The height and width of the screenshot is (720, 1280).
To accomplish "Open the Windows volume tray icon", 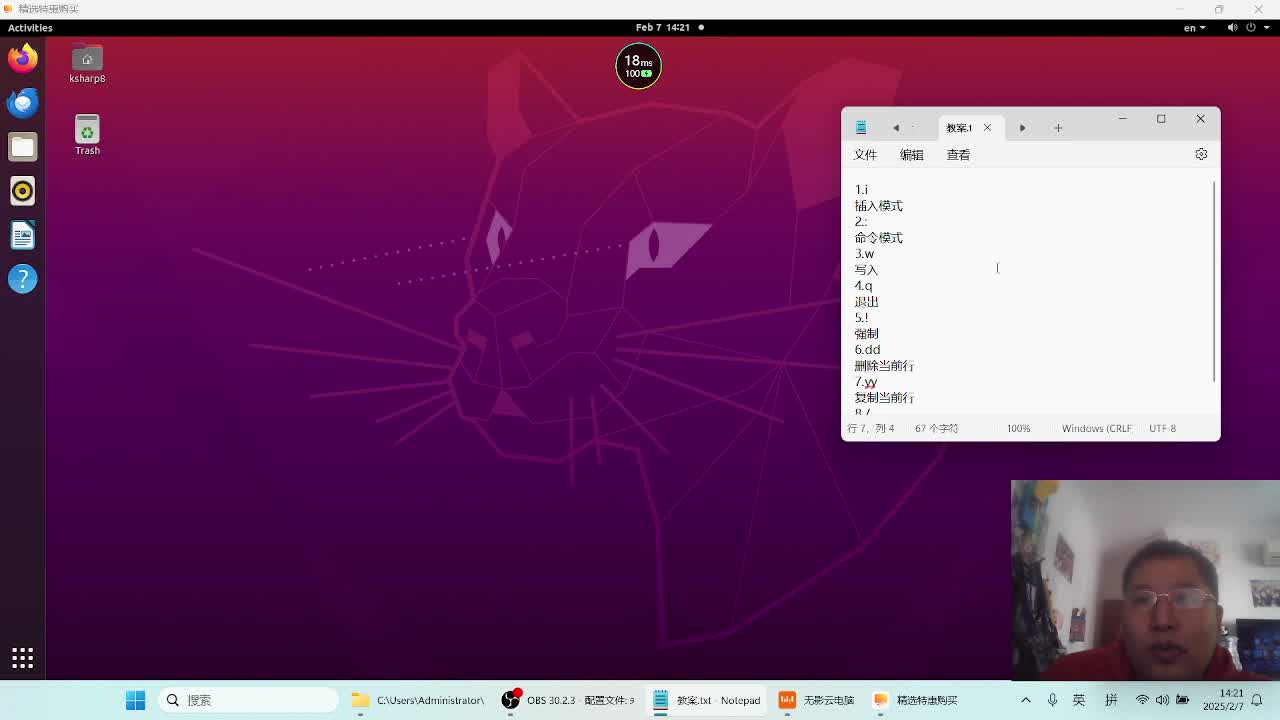I will (x=1162, y=700).
